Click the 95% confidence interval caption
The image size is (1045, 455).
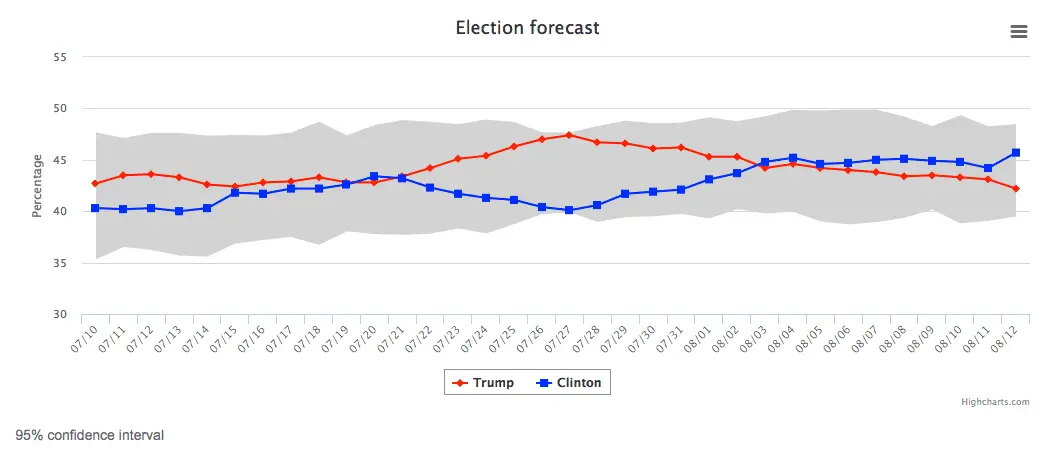tap(89, 436)
